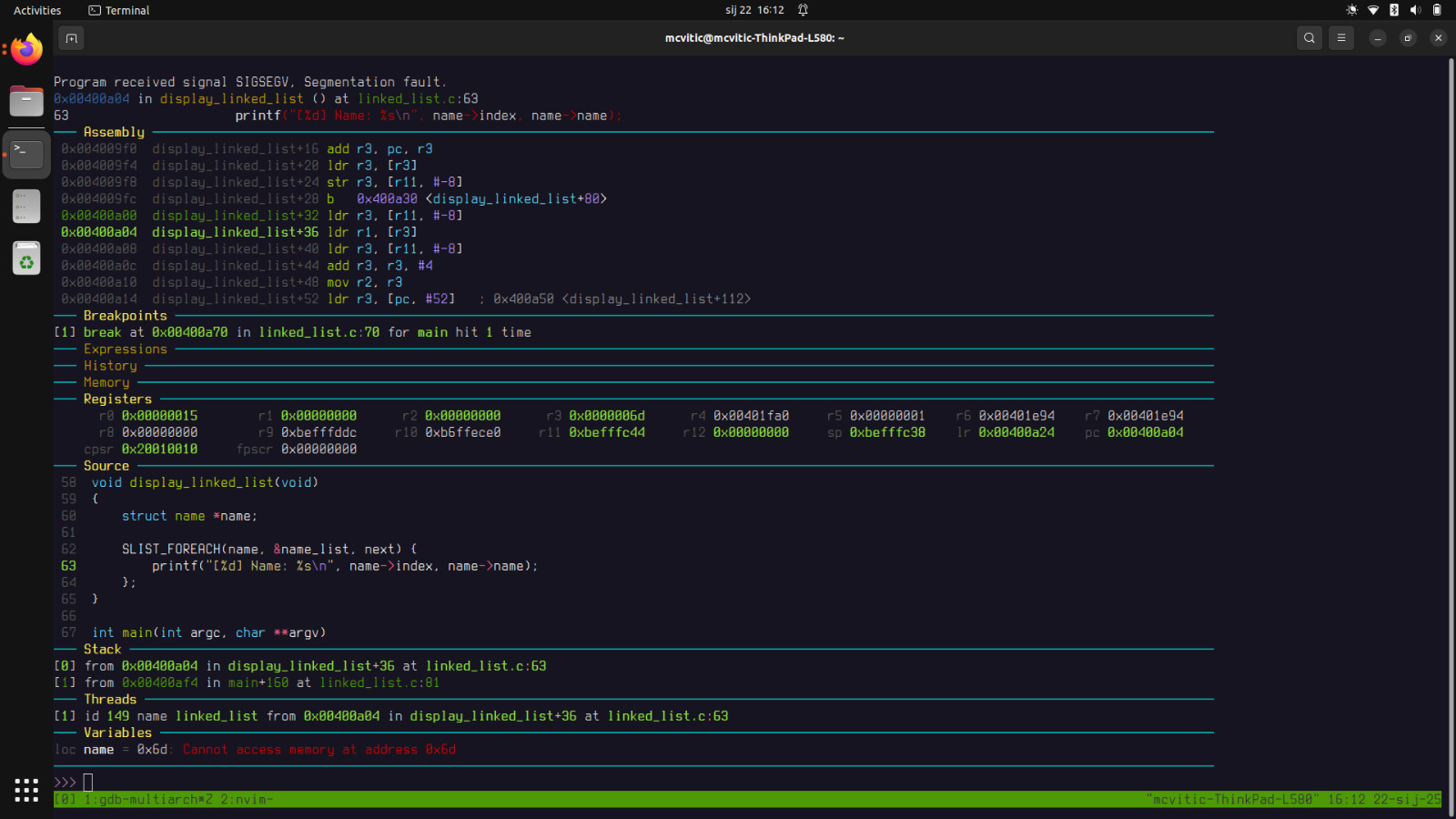The width and height of the screenshot is (1456, 819).
Task: Open Firefox from the Ubuntu dock
Action: pos(26,49)
